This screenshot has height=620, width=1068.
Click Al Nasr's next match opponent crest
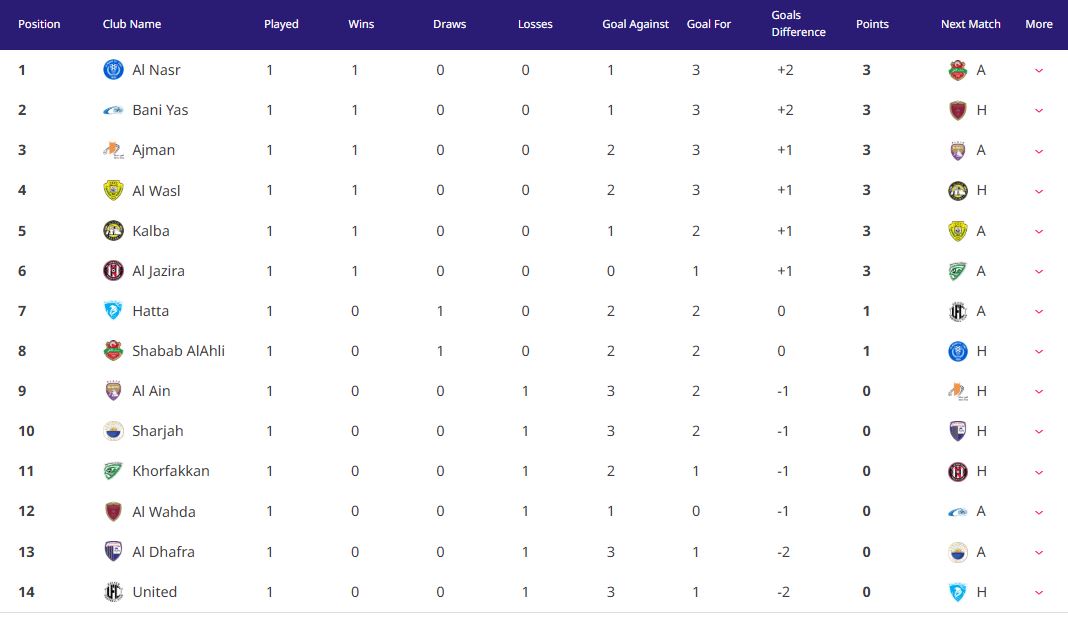[958, 69]
